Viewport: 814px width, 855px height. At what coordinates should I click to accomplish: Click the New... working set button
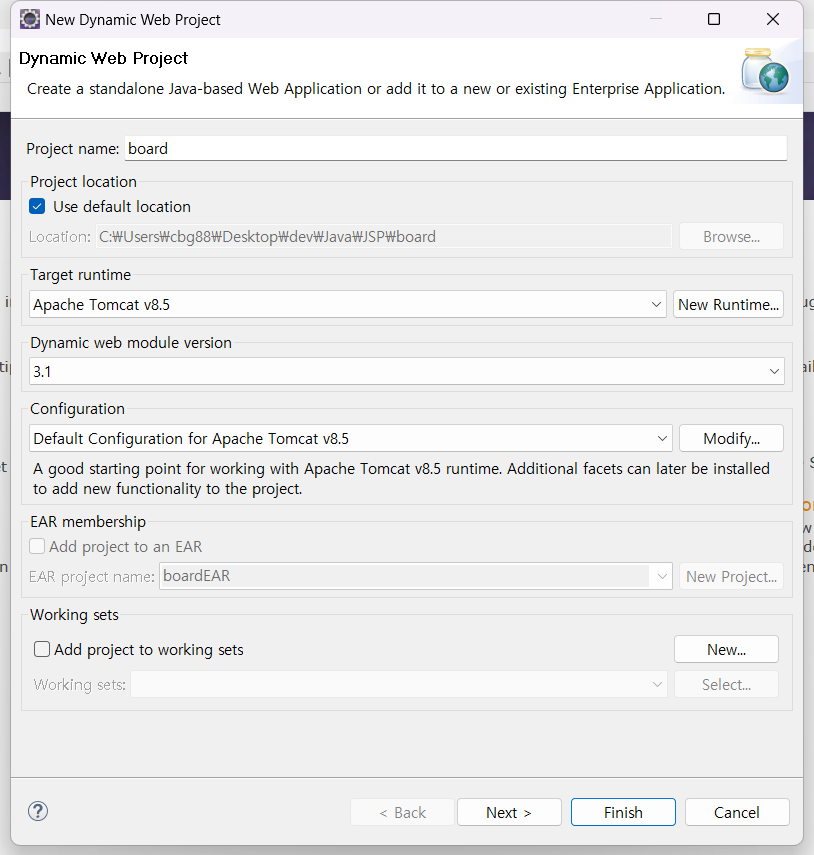point(726,649)
